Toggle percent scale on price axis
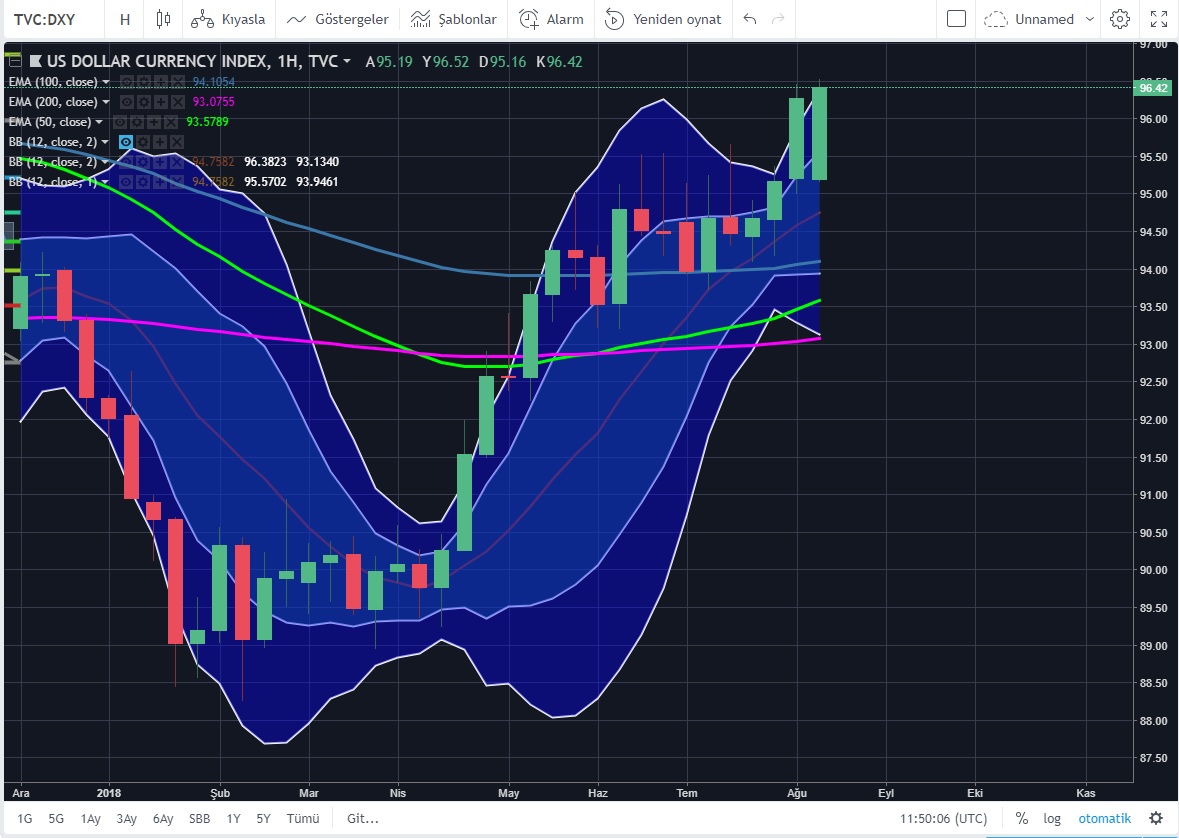This screenshot has width=1179, height=838. point(1021,818)
